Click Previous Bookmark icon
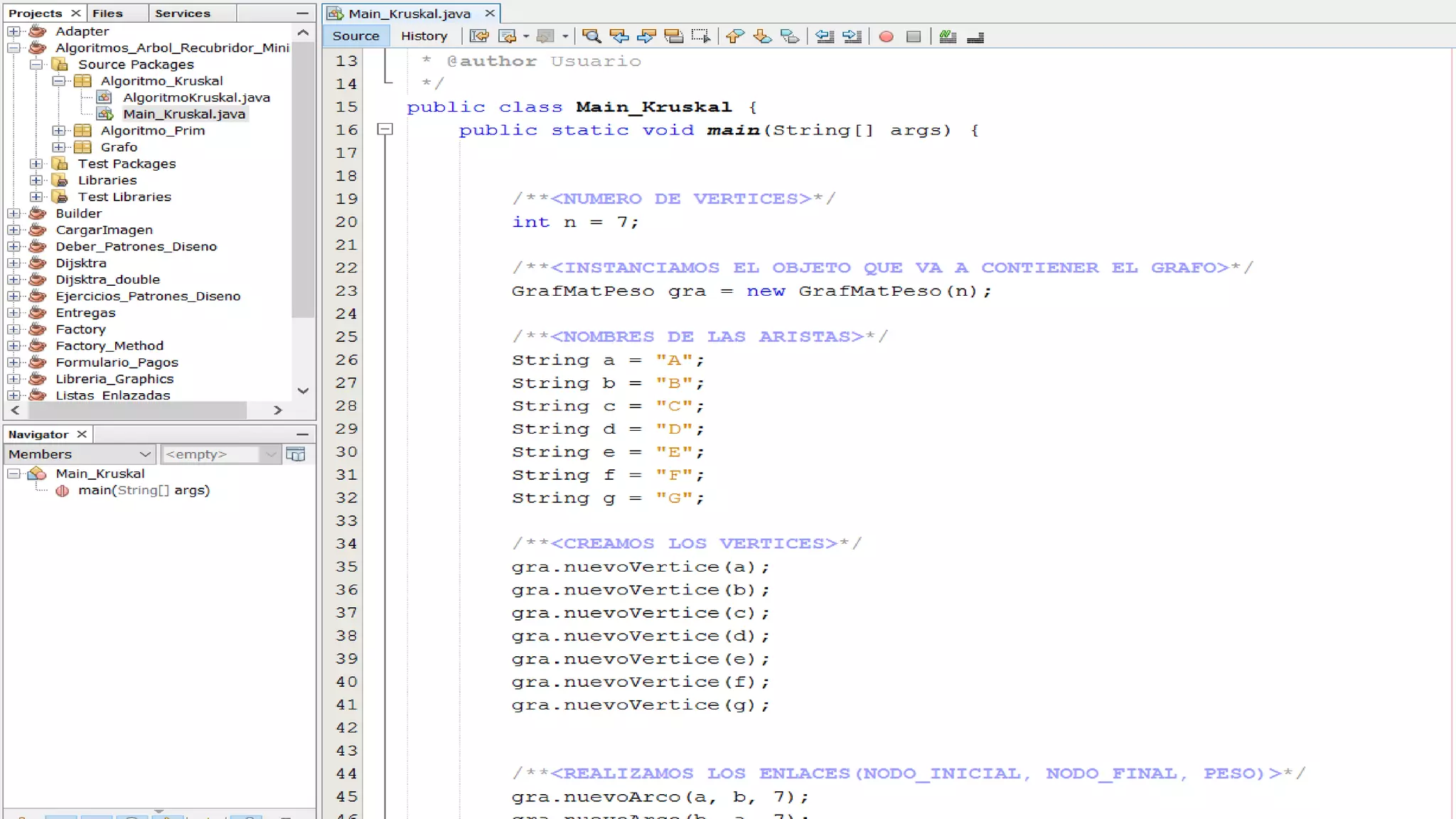This screenshot has height=819, width=1456. tap(735, 36)
